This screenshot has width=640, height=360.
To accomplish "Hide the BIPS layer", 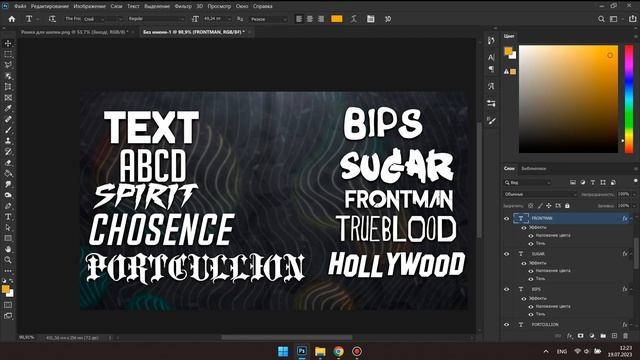I will click(507, 289).
